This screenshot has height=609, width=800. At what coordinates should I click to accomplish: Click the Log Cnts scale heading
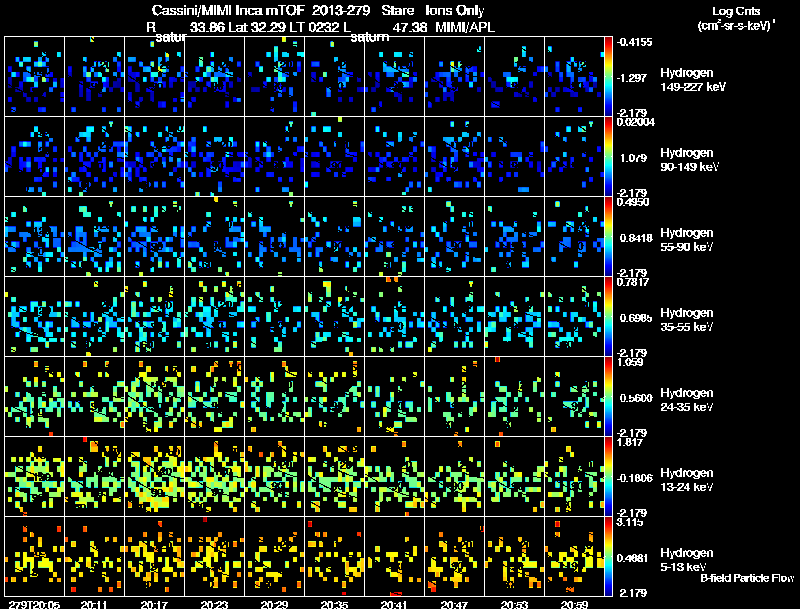click(736, 11)
